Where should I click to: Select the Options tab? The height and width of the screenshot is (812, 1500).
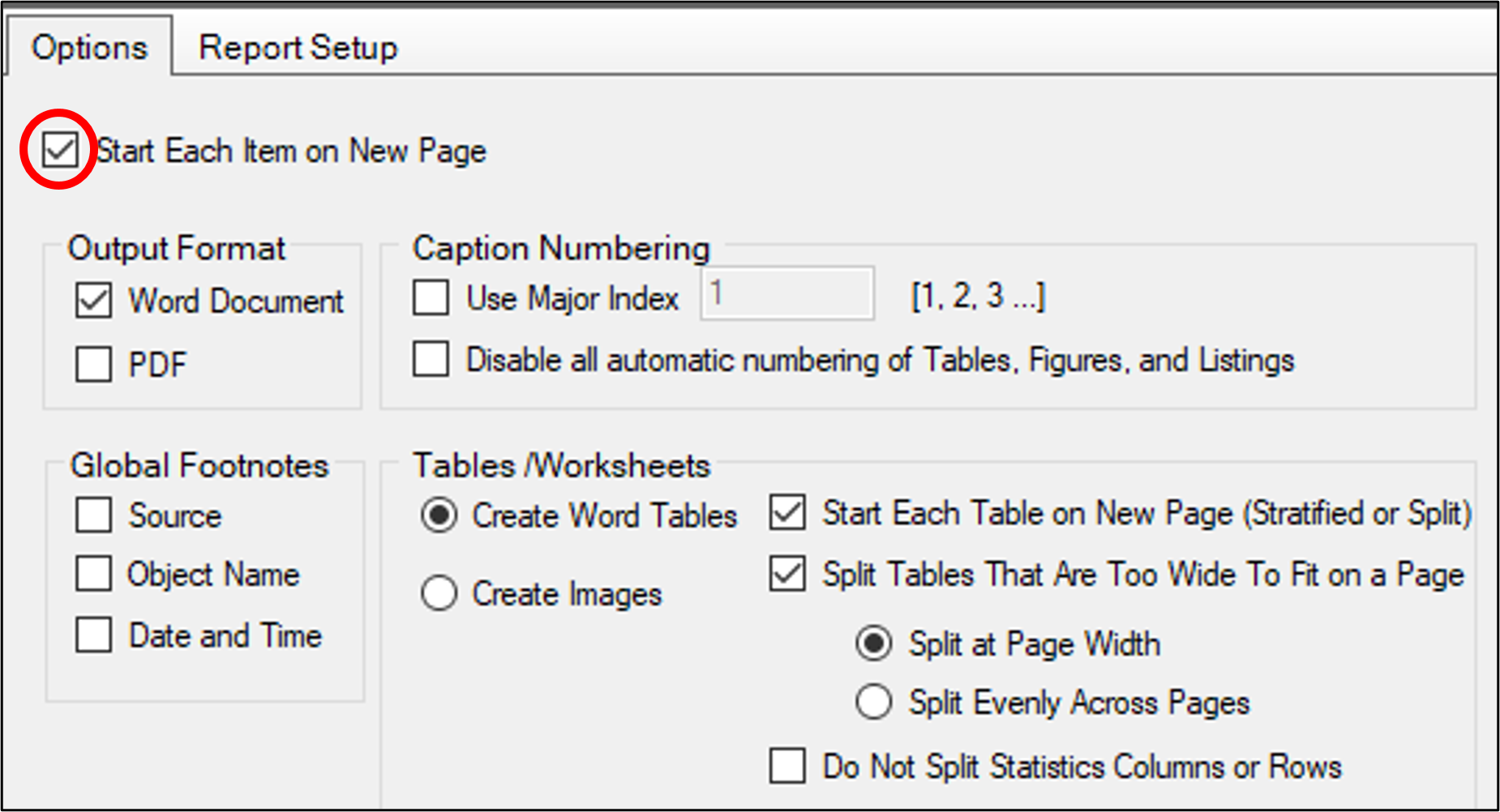point(89,48)
